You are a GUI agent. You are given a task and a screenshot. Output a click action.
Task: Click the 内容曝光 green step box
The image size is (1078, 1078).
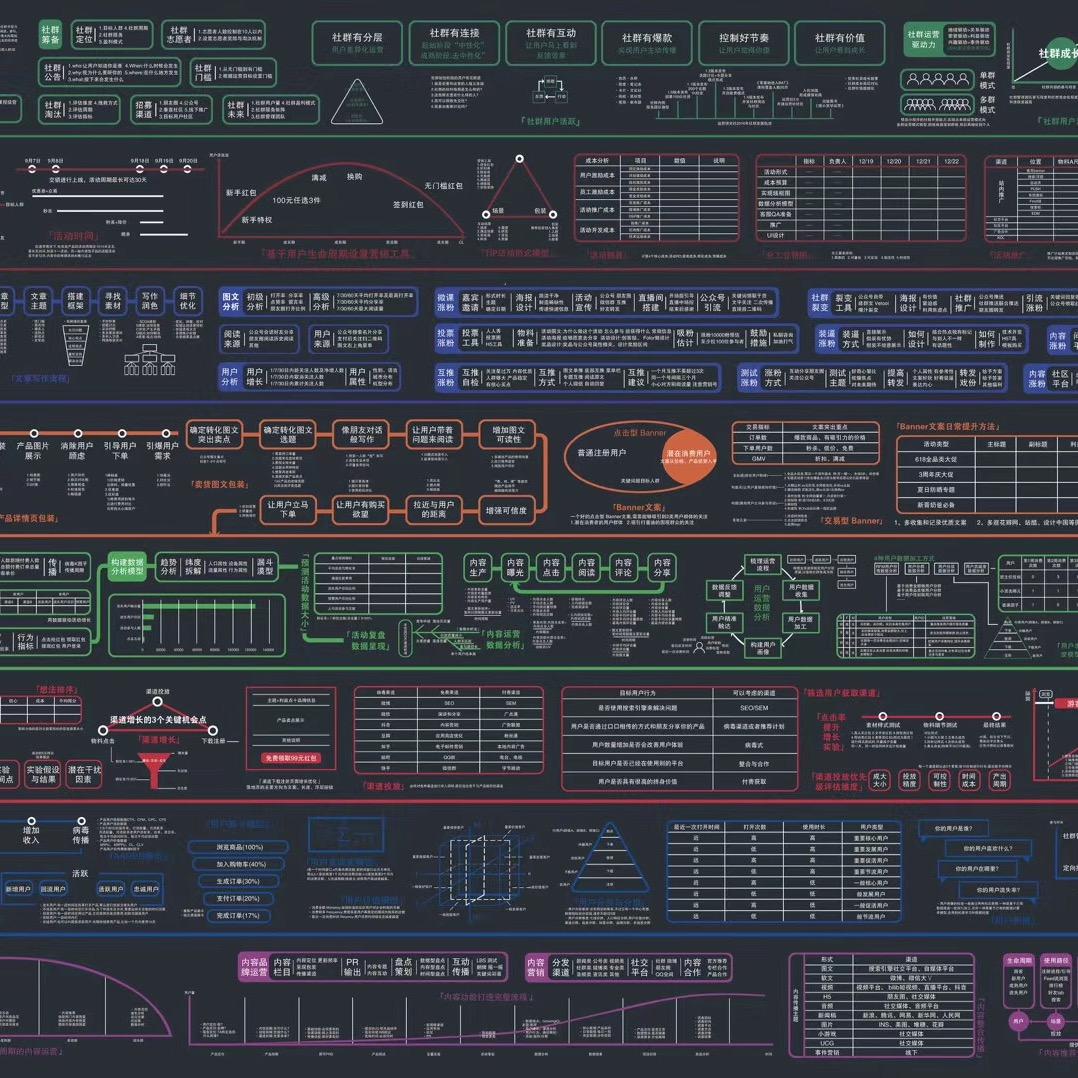tap(514, 568)
